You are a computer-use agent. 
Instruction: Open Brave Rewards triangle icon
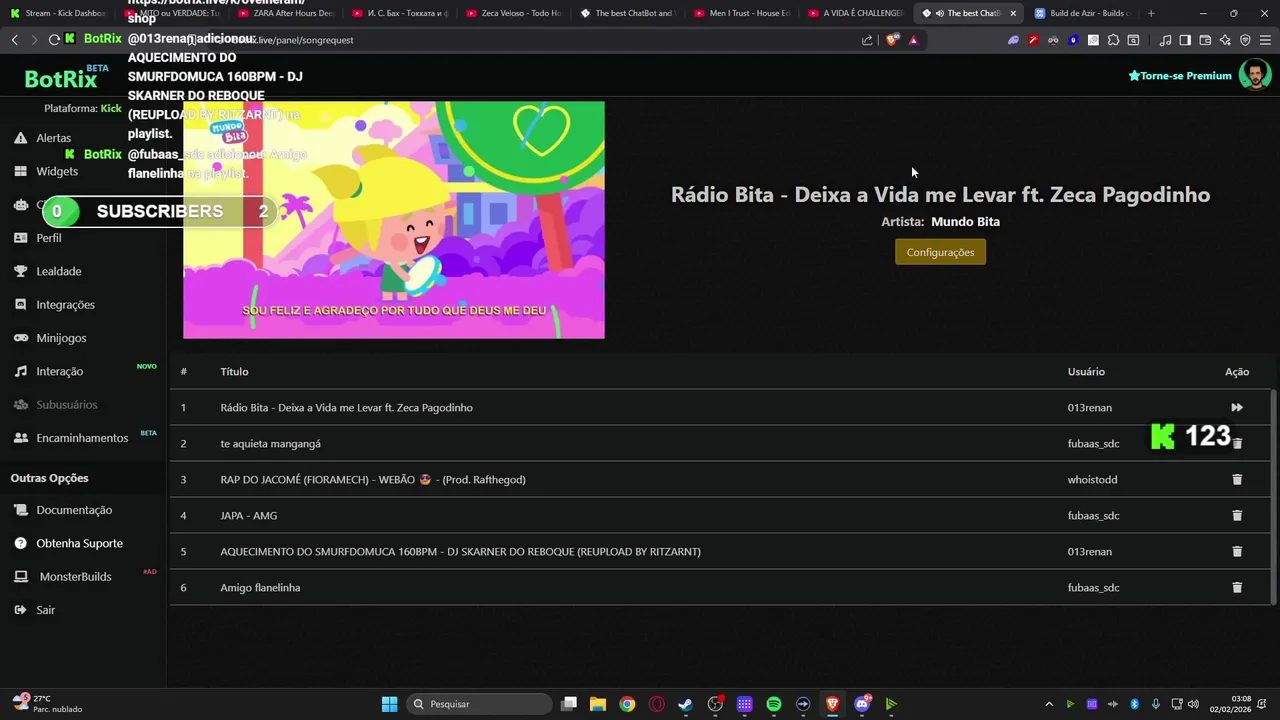(x=913, y=40)
